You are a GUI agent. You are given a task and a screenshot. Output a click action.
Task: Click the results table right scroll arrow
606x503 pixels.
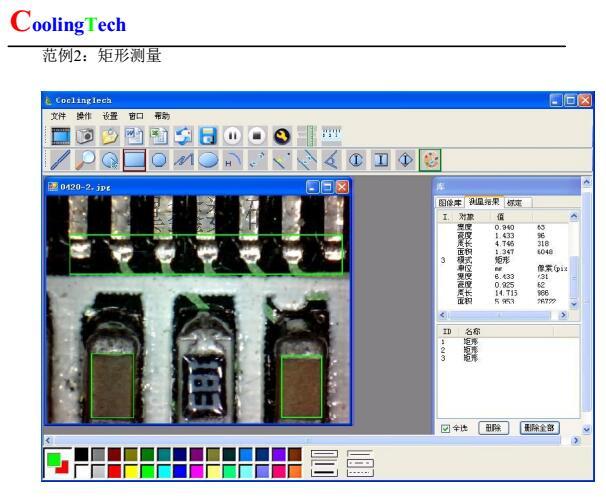click(x=563, y=315)
